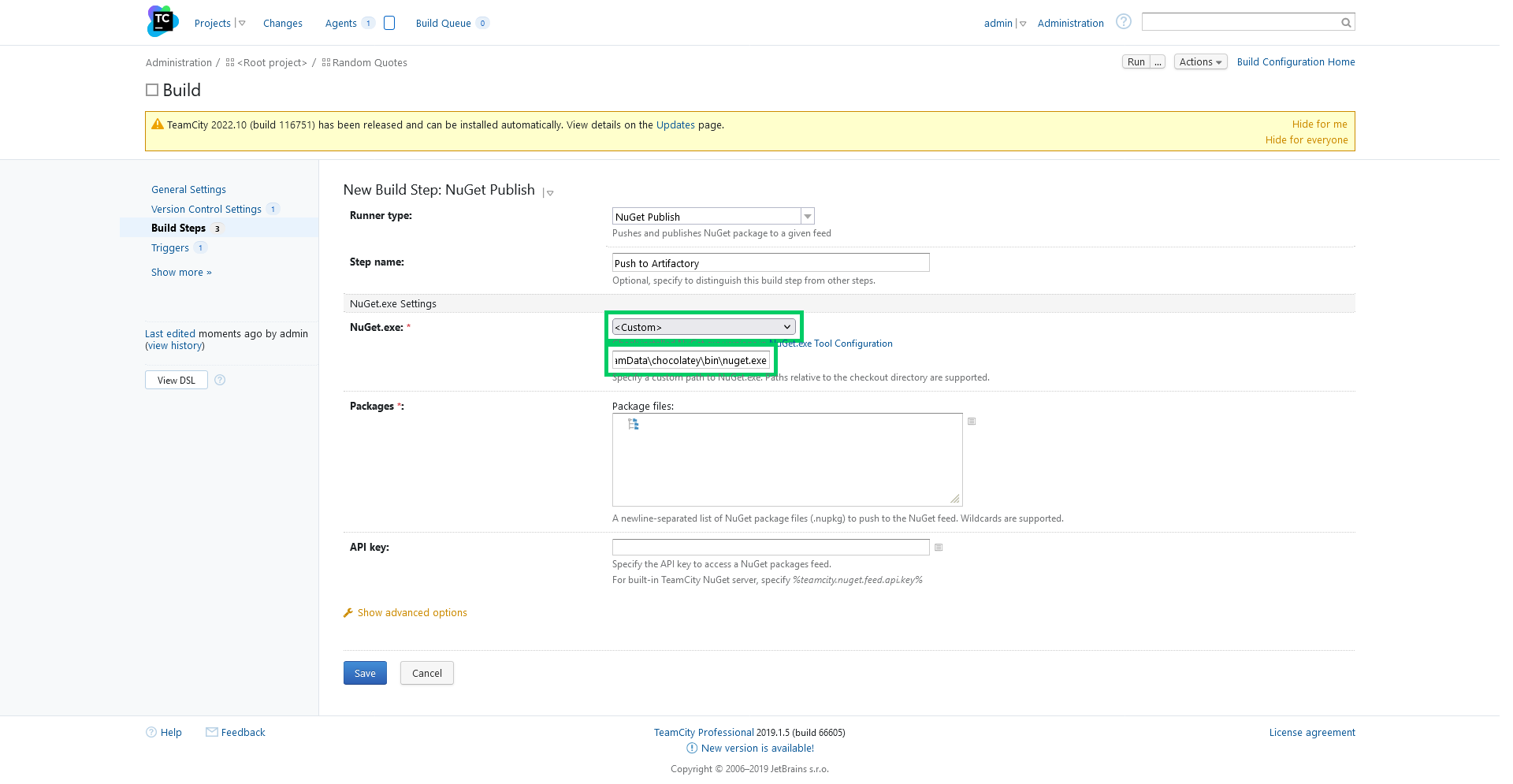The height and width of the screenshot is (784, 1513).
Task: Open the Changes page
Action: (283, 23)
